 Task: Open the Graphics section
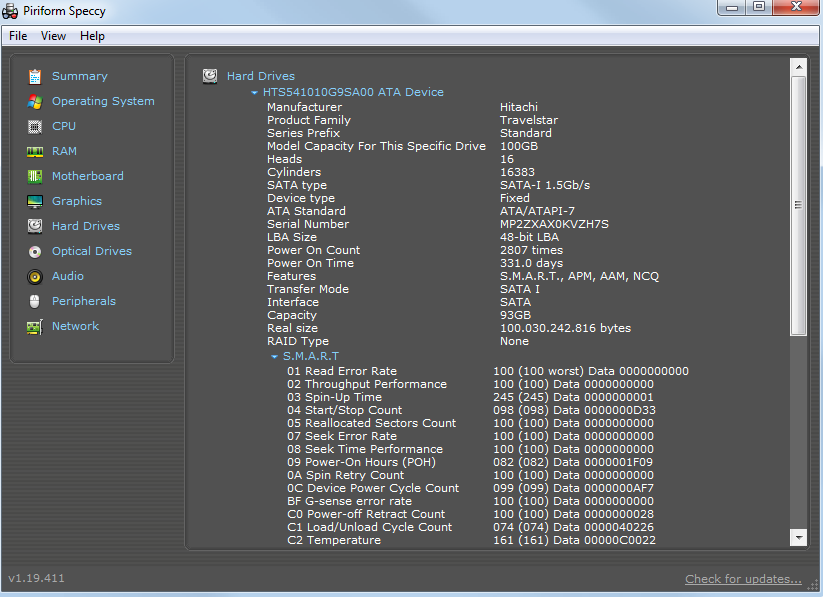pos(77,201)
